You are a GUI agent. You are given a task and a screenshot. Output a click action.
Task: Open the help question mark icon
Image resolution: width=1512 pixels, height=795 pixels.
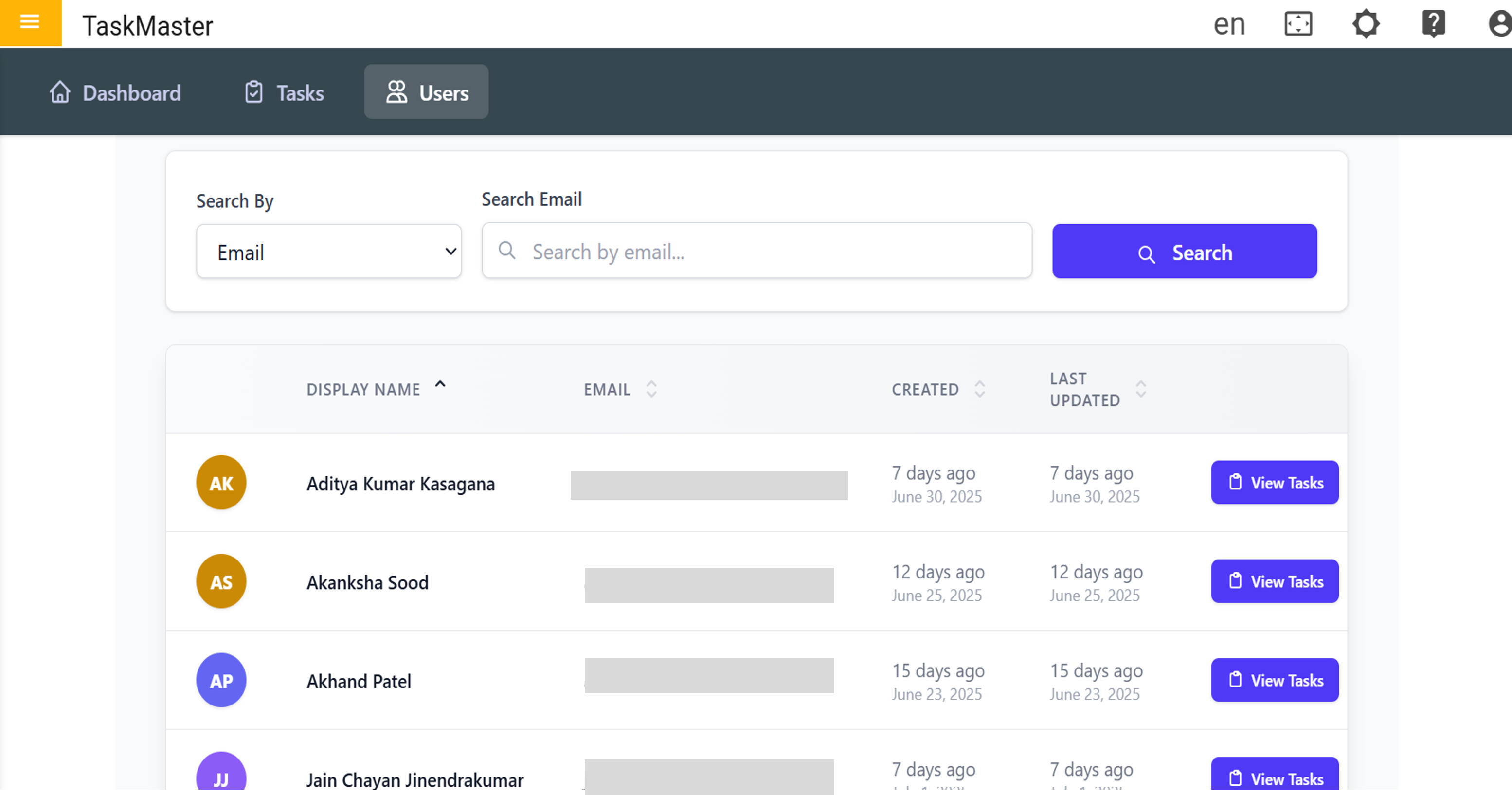[1433, 24]
